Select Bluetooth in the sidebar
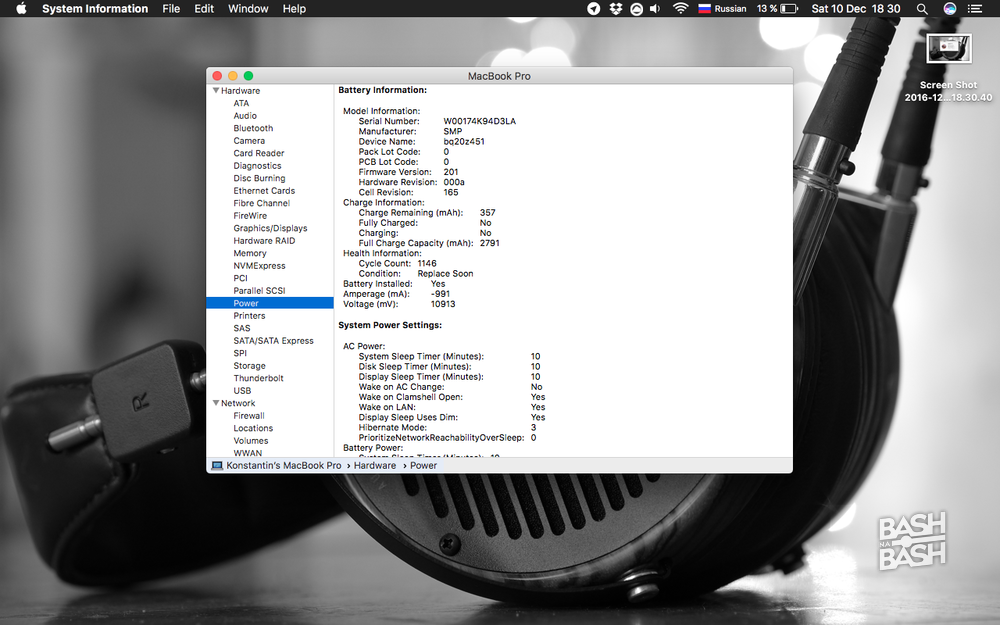 click(253, 128)
